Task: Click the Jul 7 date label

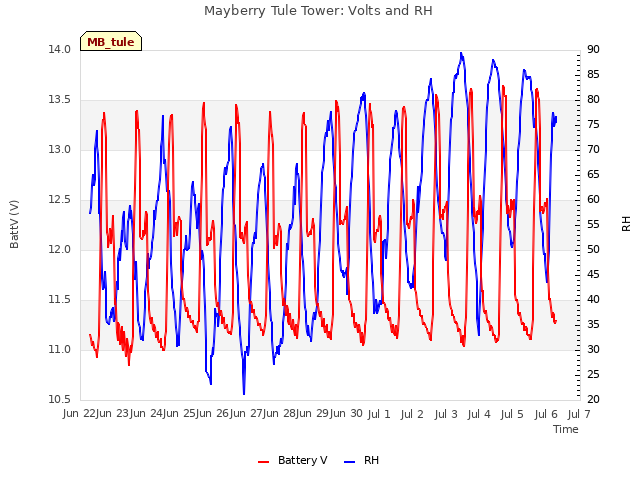Action: pyautogui.click(x=579, y=414)
